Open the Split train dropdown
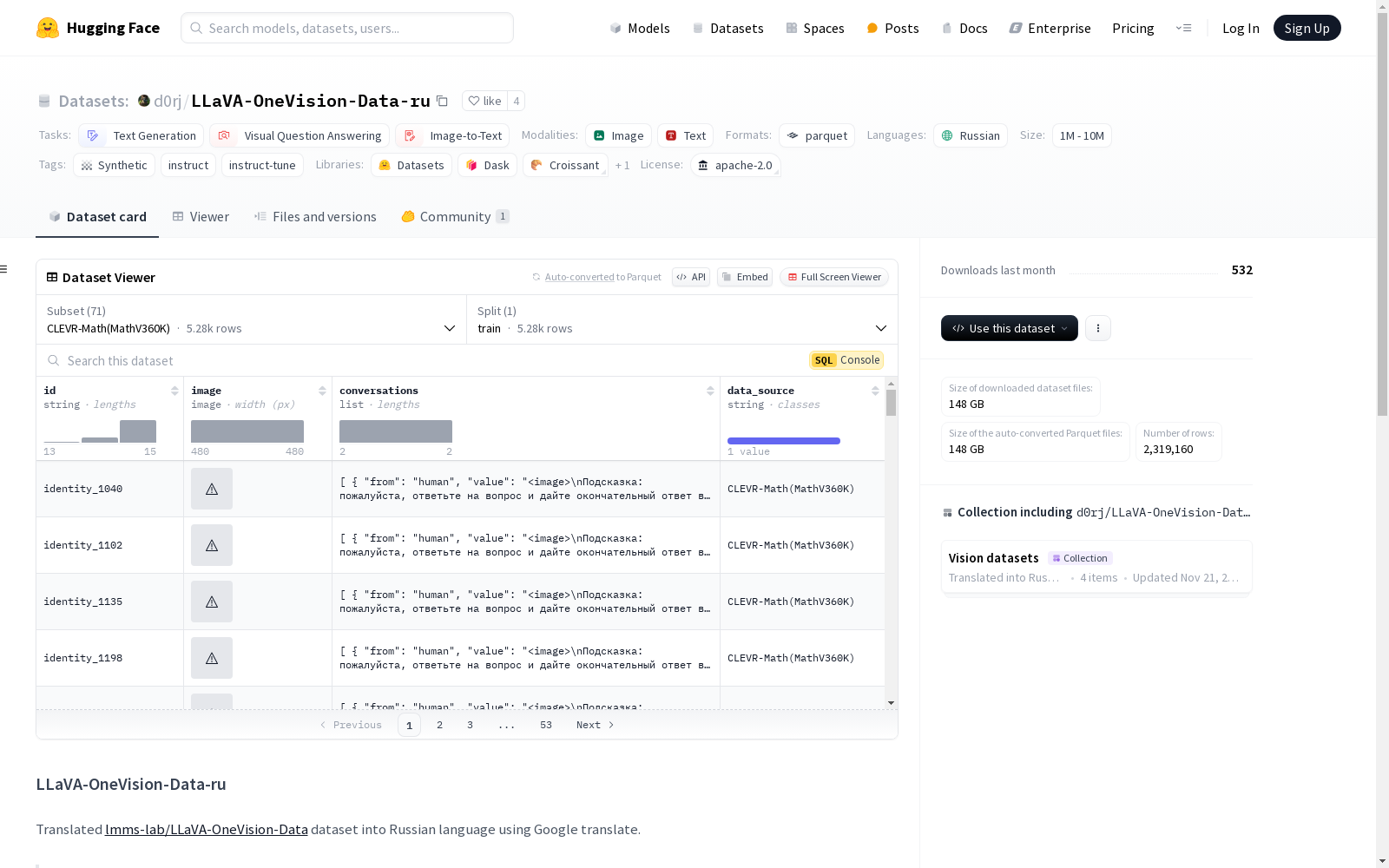Viewport: 1389px width, 868px height. (682, 319)
